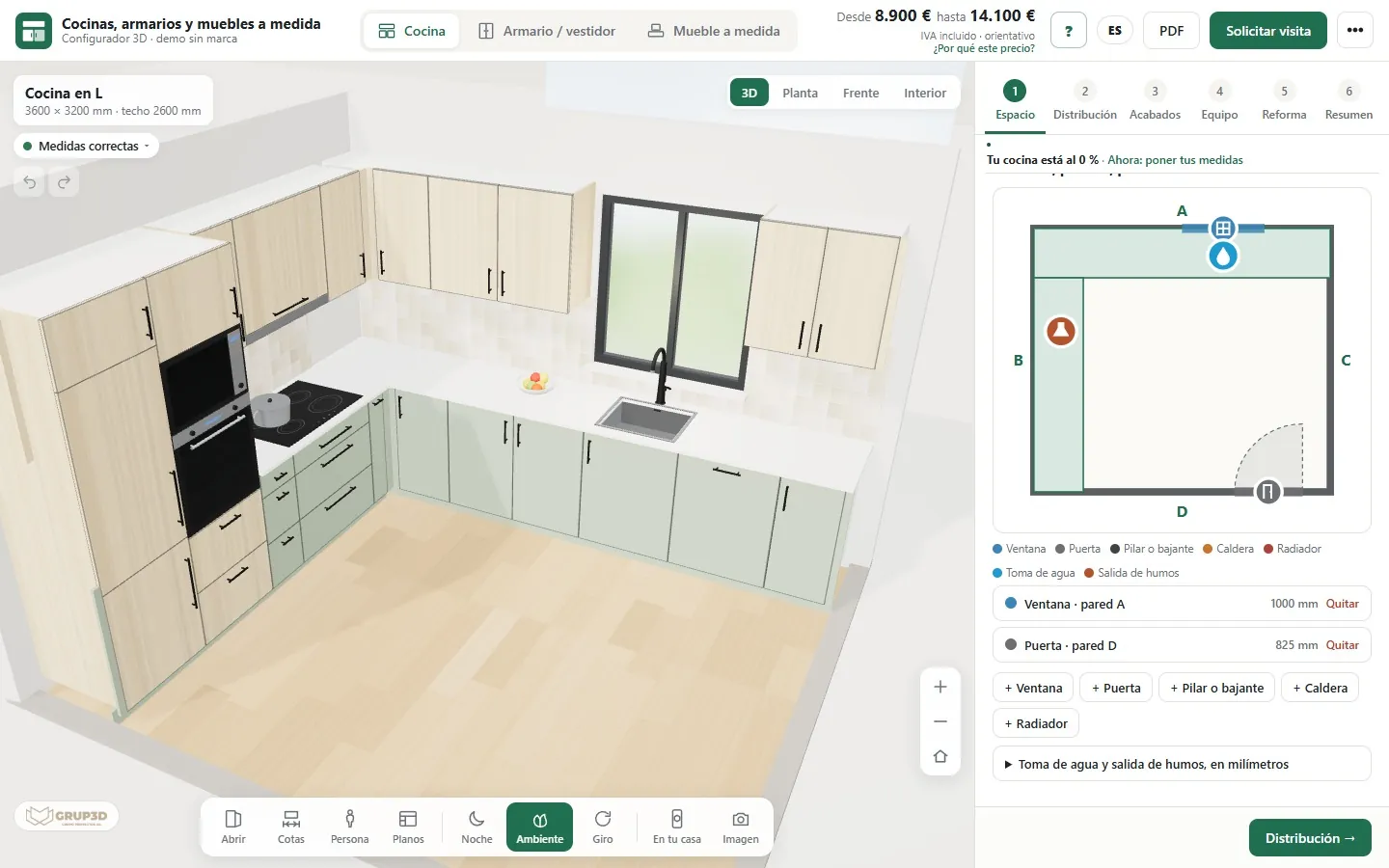The image size is (1389, 868).
Task: Switch to Noche night lighting
Action: pyautogui.click(x=477, y=827)
